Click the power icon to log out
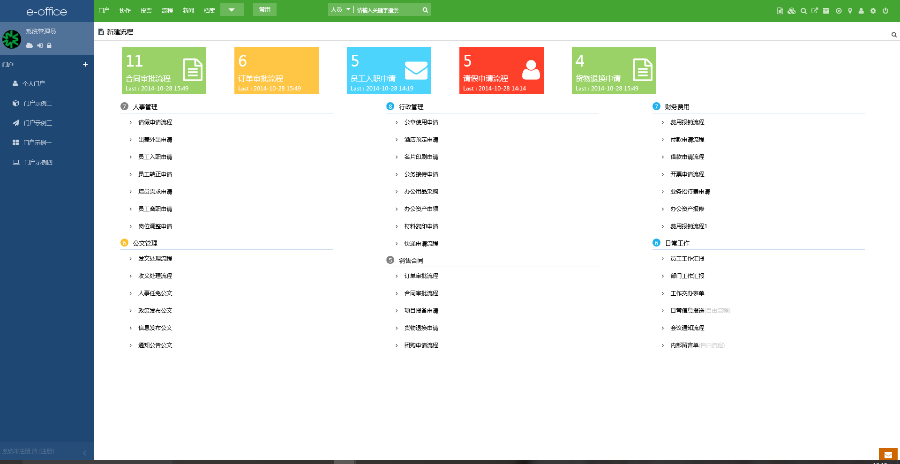Viewport: 900px width, 464px height. click(x=886, y=11)
